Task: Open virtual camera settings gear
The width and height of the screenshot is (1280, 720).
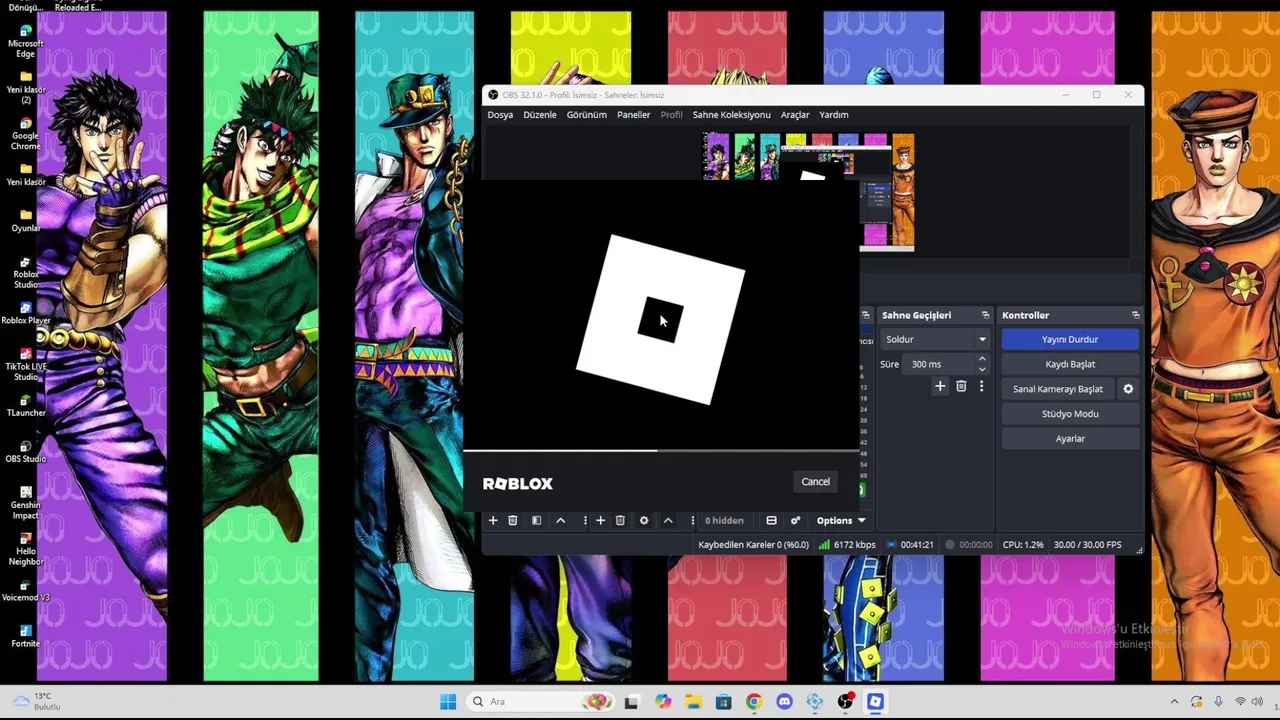Action: [1128, 389]
